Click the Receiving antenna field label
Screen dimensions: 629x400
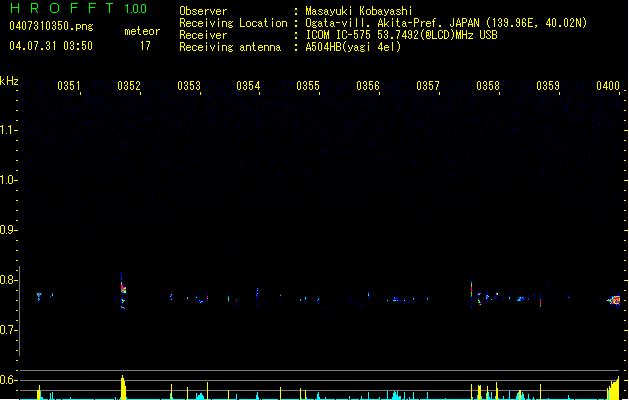coord(230,47)
